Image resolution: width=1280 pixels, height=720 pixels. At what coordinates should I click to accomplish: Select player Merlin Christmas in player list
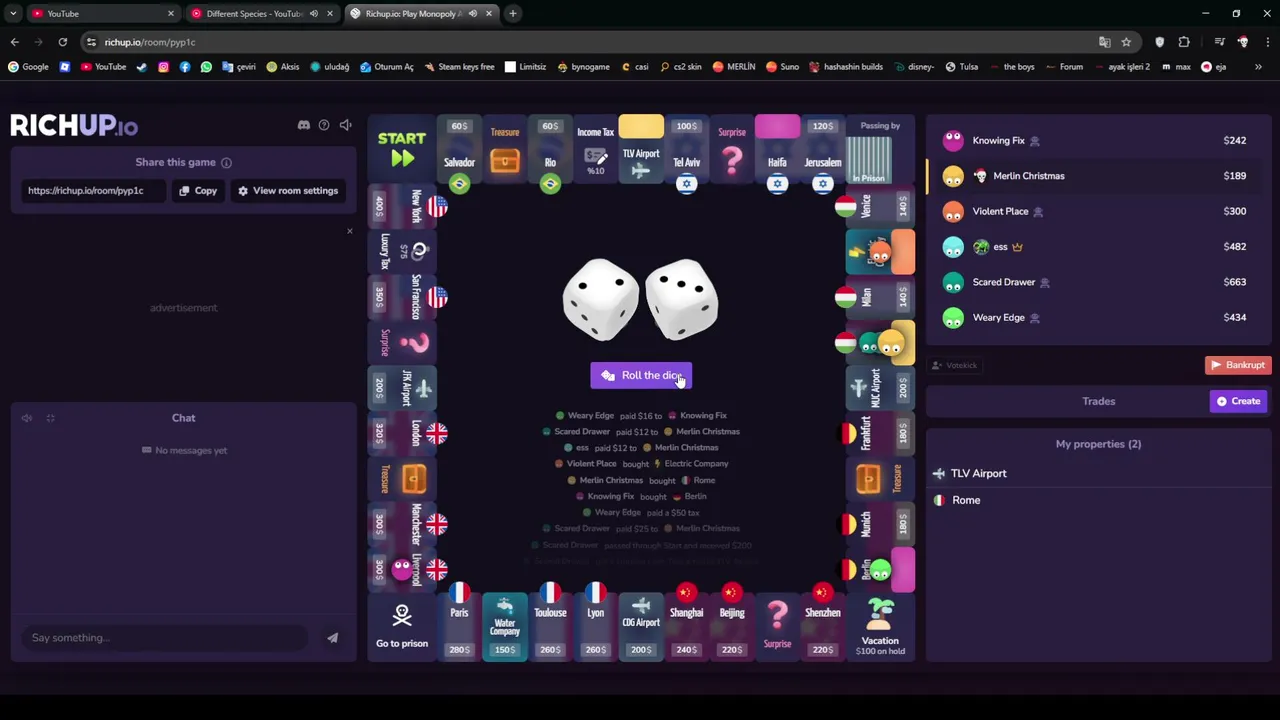1098,176
